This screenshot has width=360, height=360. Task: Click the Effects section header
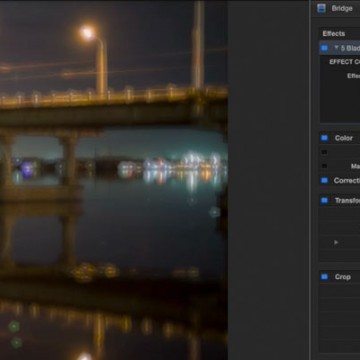(x=334, y=34)
